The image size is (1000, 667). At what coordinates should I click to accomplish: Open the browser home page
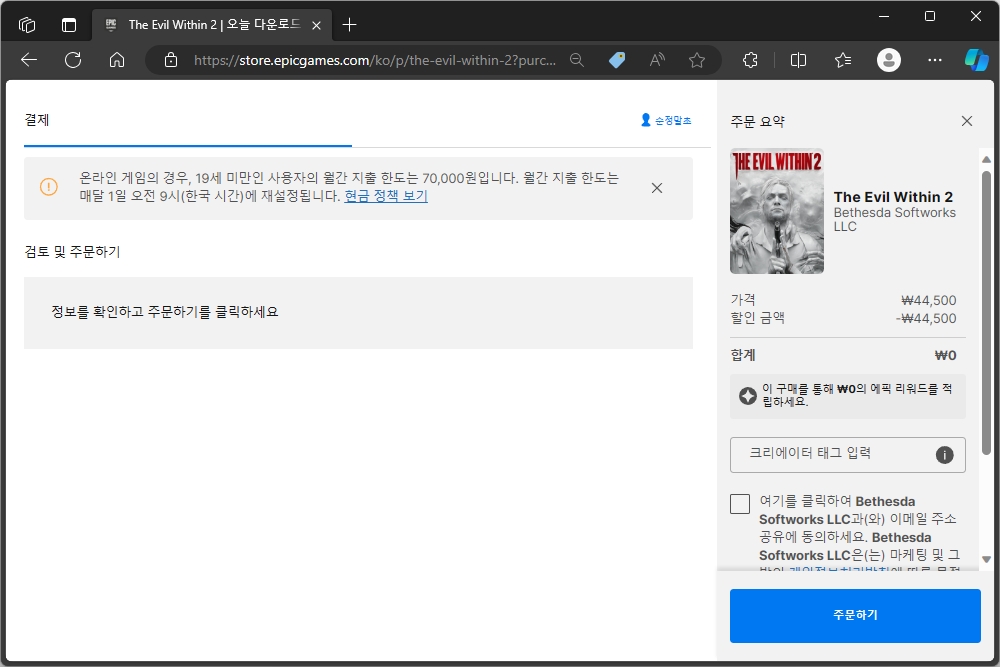coord(117,61)
